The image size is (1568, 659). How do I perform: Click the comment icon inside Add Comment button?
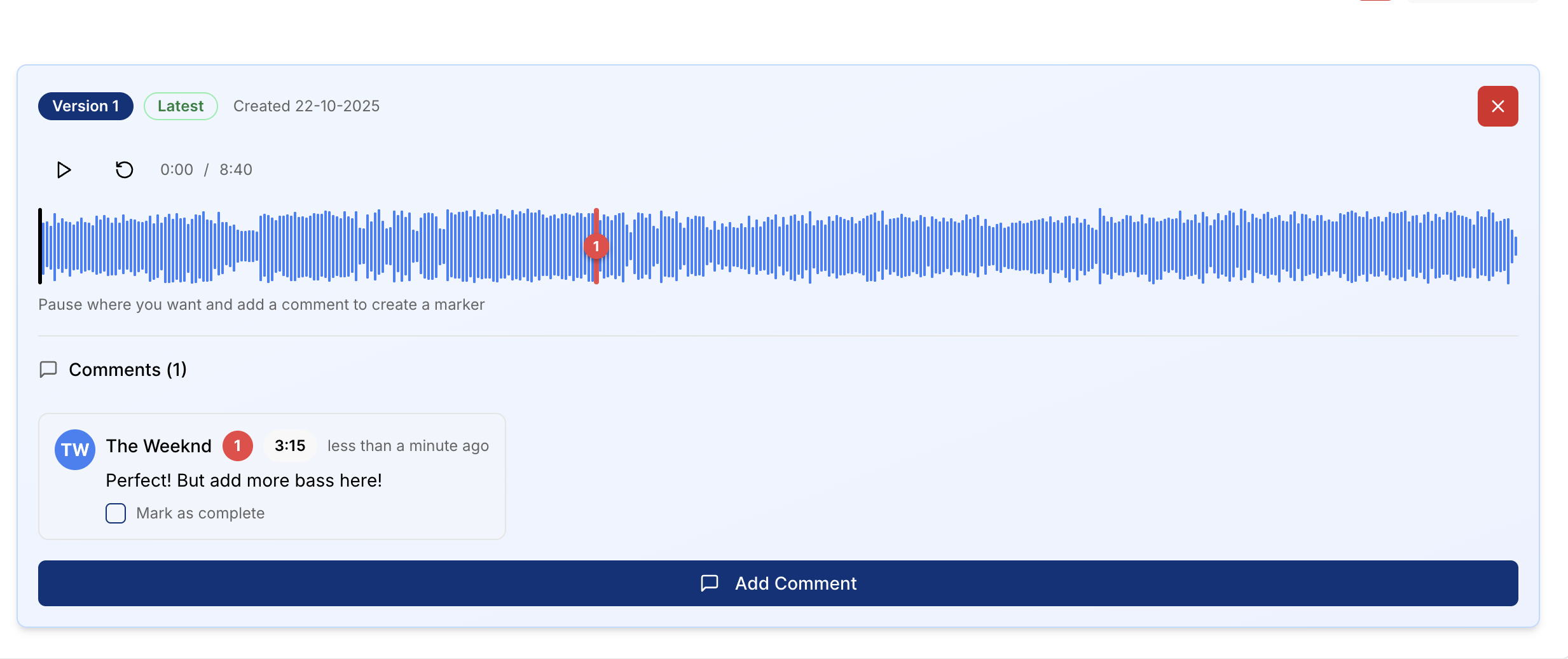(709, 583)
